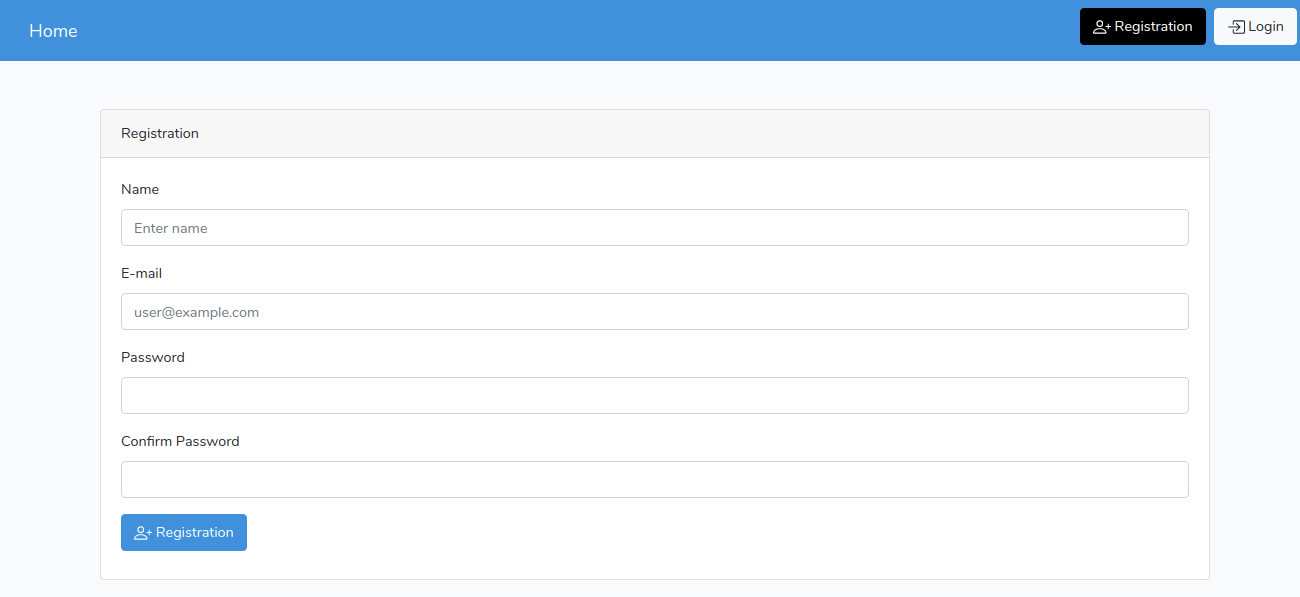
Task: Click the login arrow icon in the navbar
Action: [1234, 26]
